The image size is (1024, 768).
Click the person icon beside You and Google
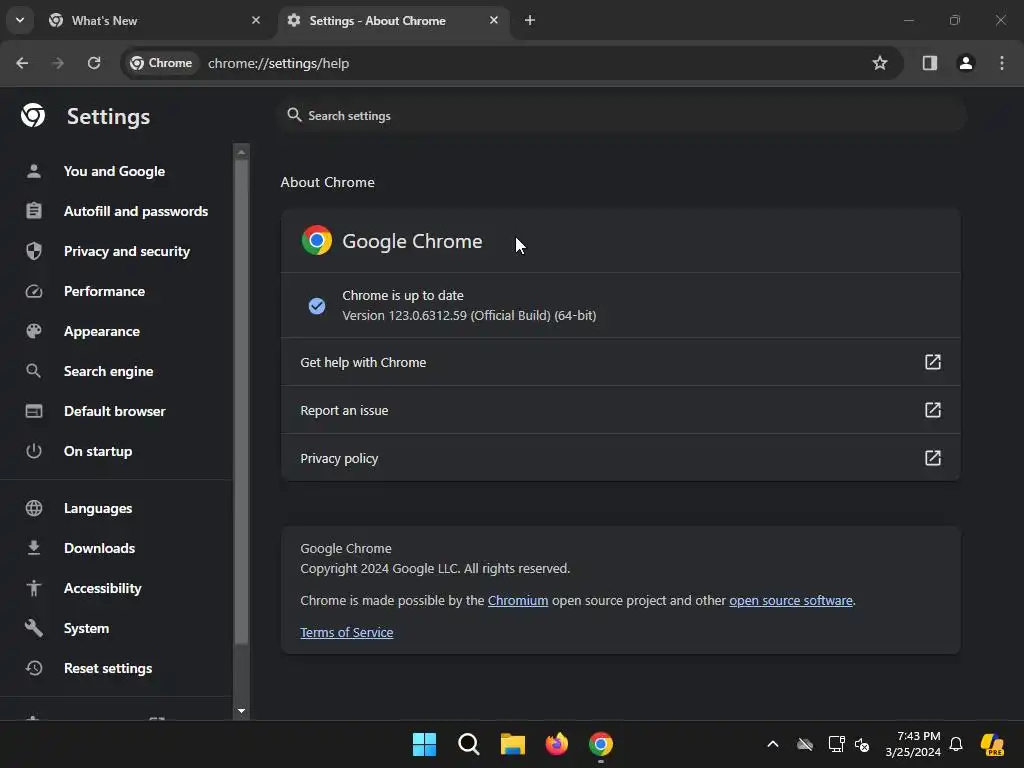pos(34,171)
